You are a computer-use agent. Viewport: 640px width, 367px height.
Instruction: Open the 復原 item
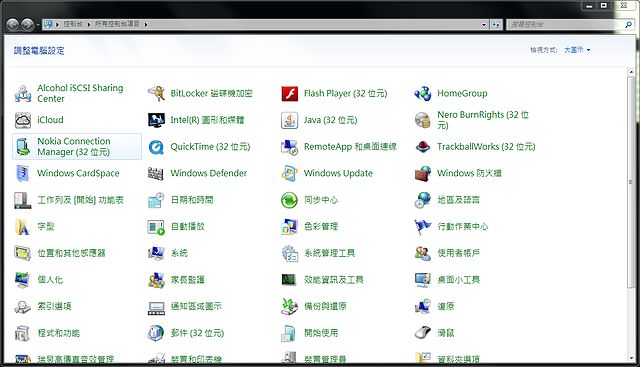tap(446, 306)
